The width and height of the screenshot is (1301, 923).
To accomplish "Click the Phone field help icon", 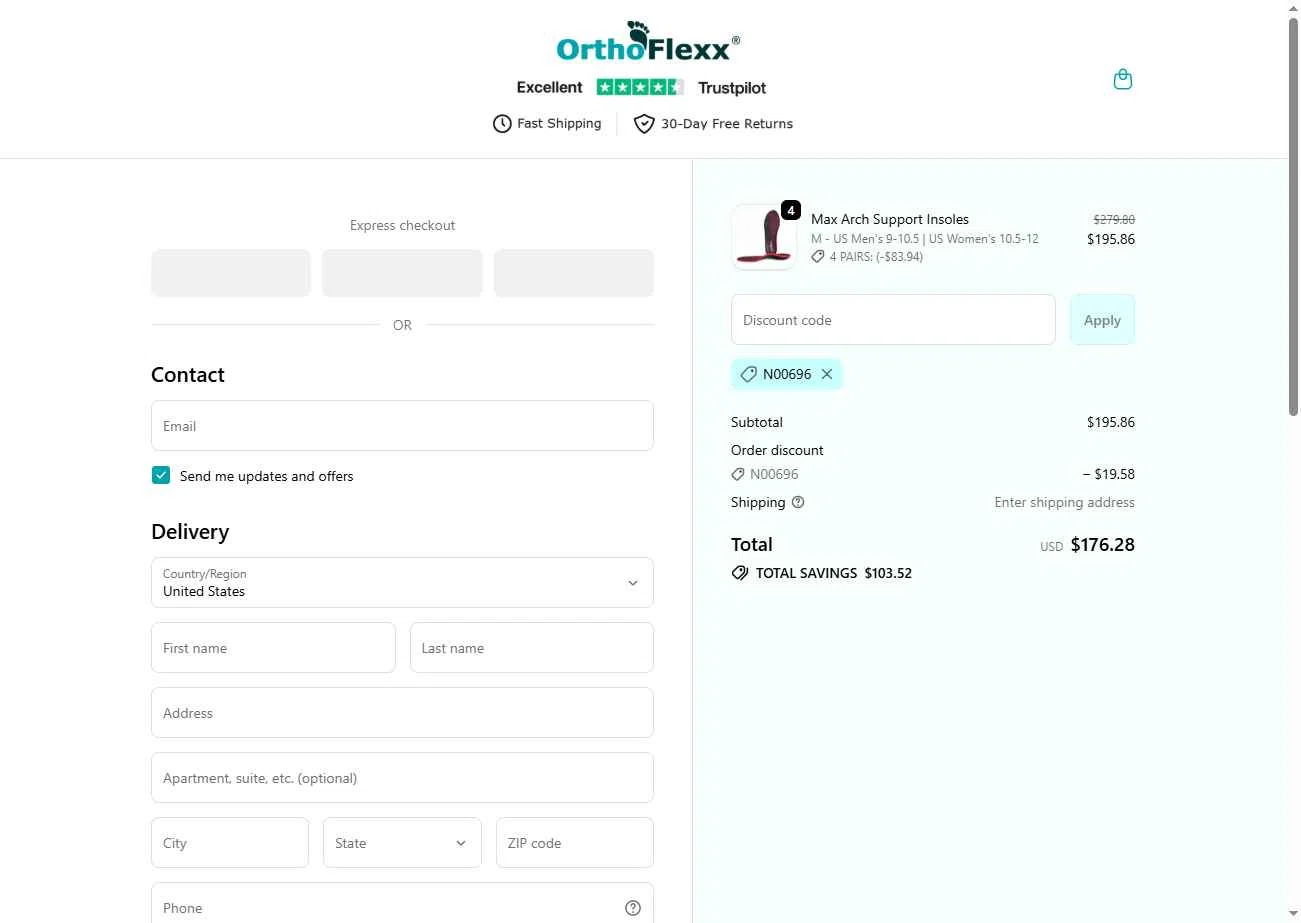I will point(633,908).
